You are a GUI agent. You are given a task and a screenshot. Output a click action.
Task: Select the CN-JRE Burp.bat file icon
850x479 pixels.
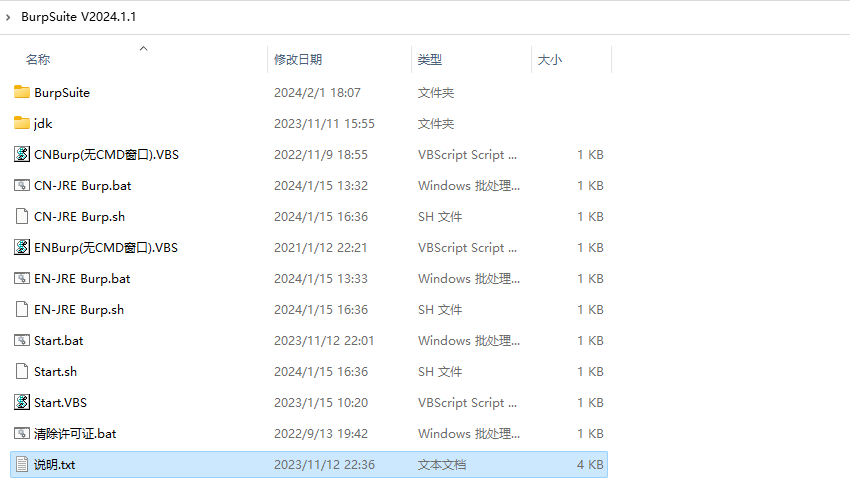tap(22, 185)
